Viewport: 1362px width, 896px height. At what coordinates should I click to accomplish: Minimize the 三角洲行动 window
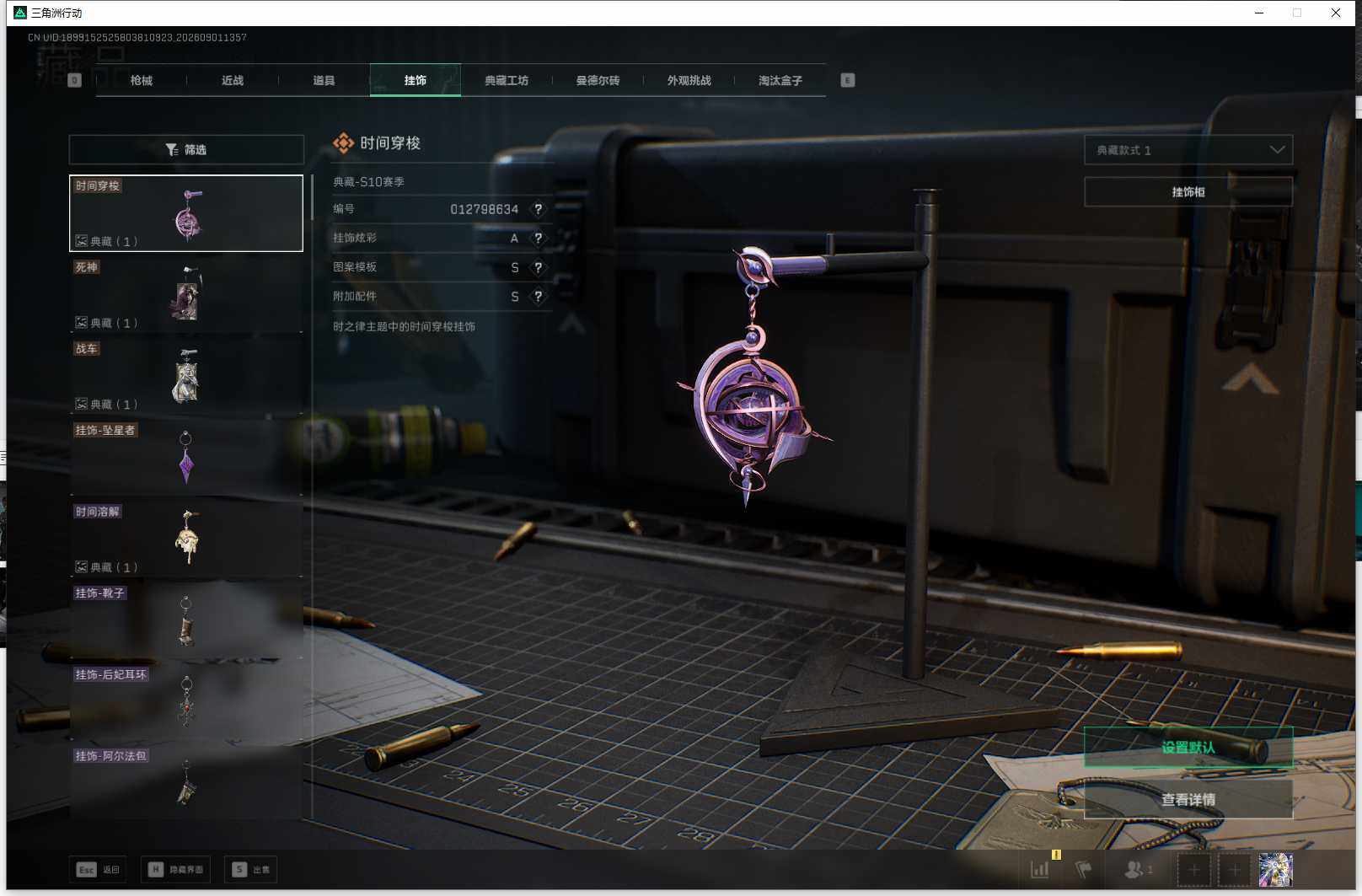click(1259, 13)
